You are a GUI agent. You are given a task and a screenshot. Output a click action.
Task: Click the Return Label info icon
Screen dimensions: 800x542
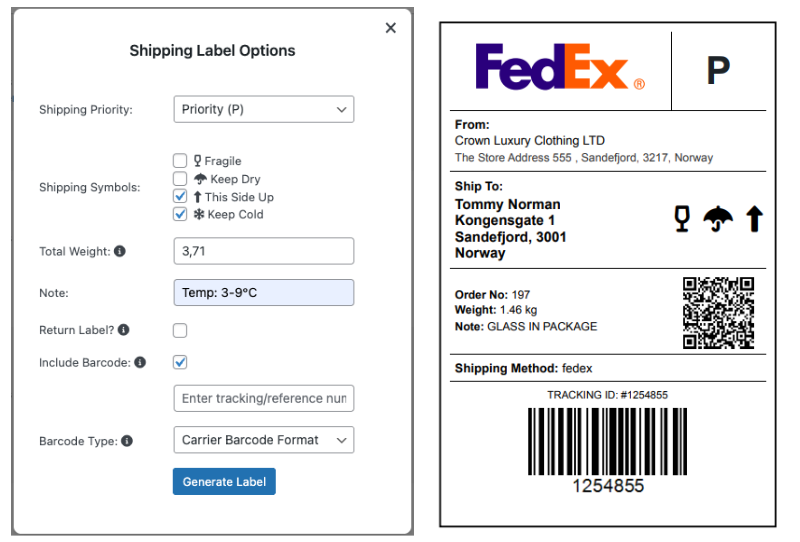[x=124, y=330]
